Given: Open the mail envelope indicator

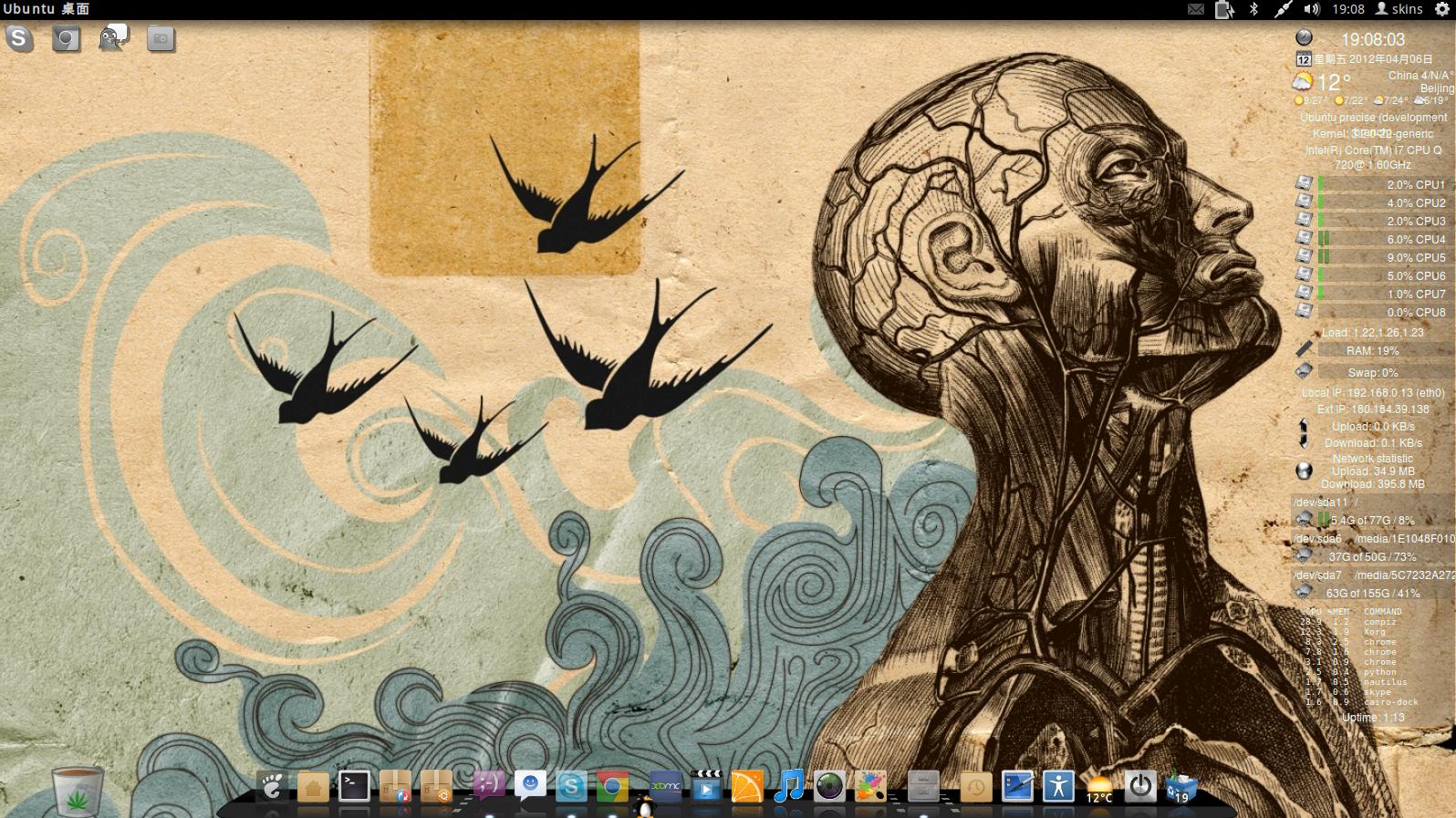Looking at the screenshot, I should (1195, 9).
